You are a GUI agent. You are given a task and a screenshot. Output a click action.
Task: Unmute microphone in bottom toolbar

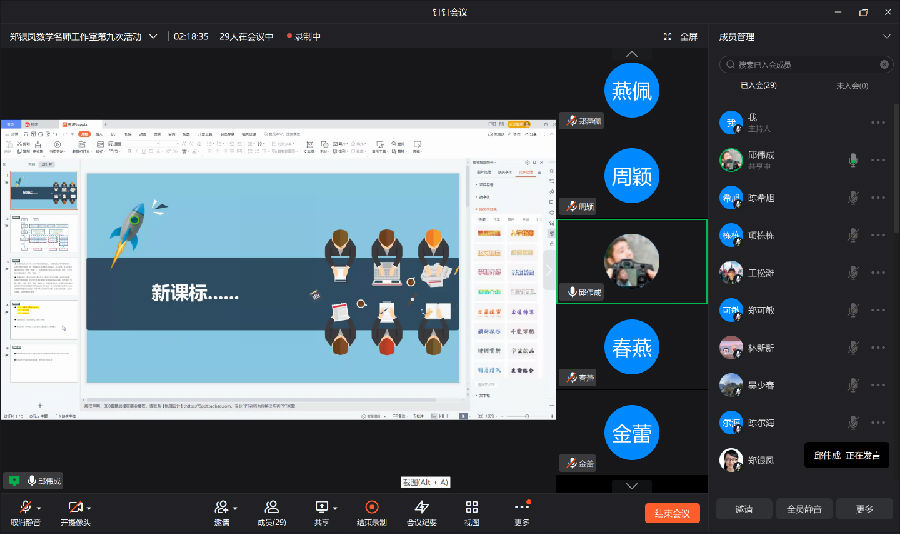(x=24, y=507)
